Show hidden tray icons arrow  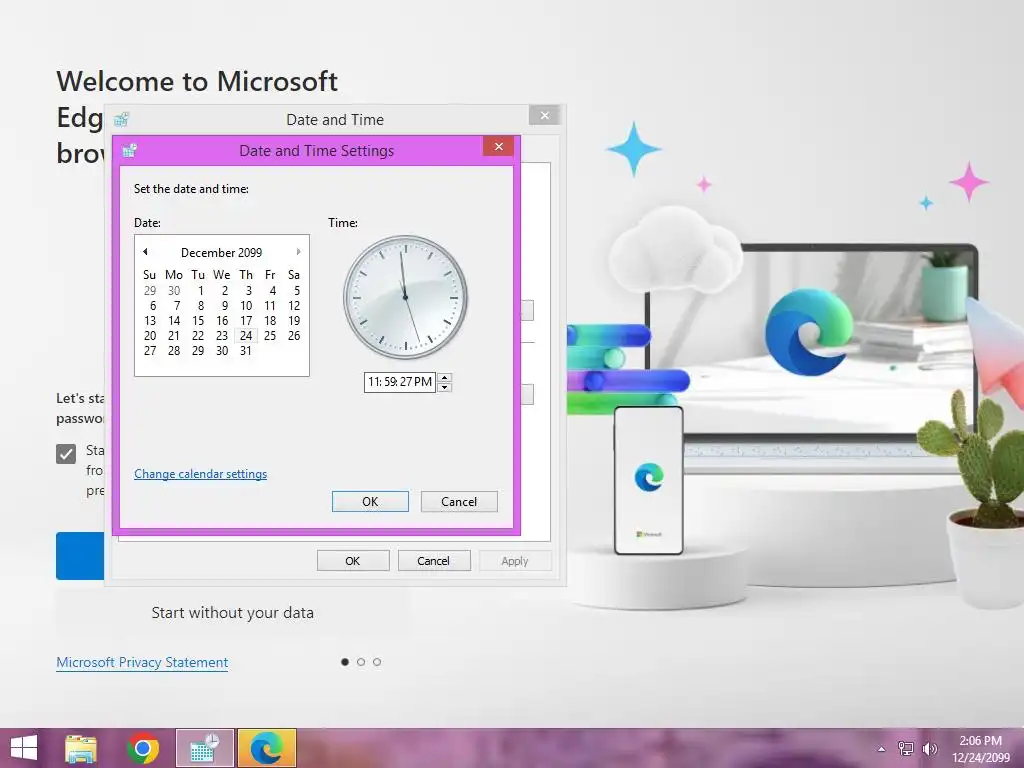click(x=881, y=749)
